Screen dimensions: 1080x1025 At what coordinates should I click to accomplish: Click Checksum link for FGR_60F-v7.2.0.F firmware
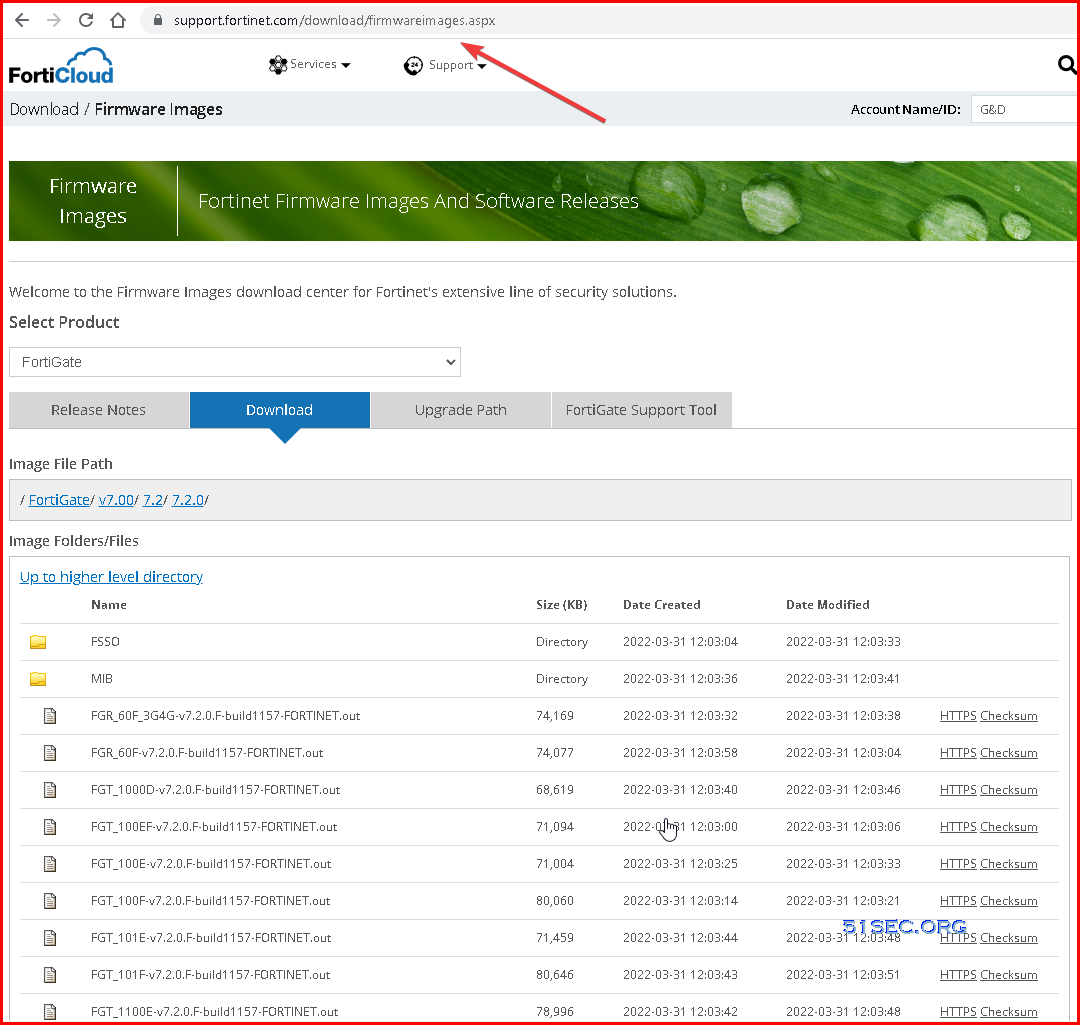pos(1008,753)
